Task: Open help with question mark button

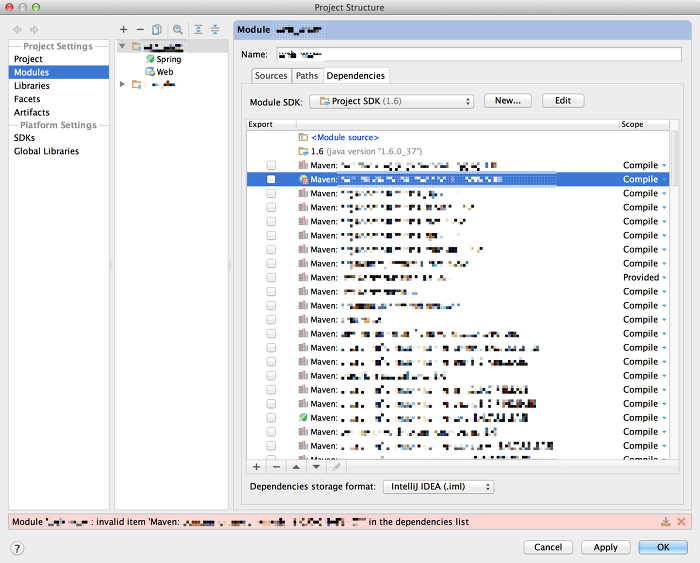Action: coord(17,548)
